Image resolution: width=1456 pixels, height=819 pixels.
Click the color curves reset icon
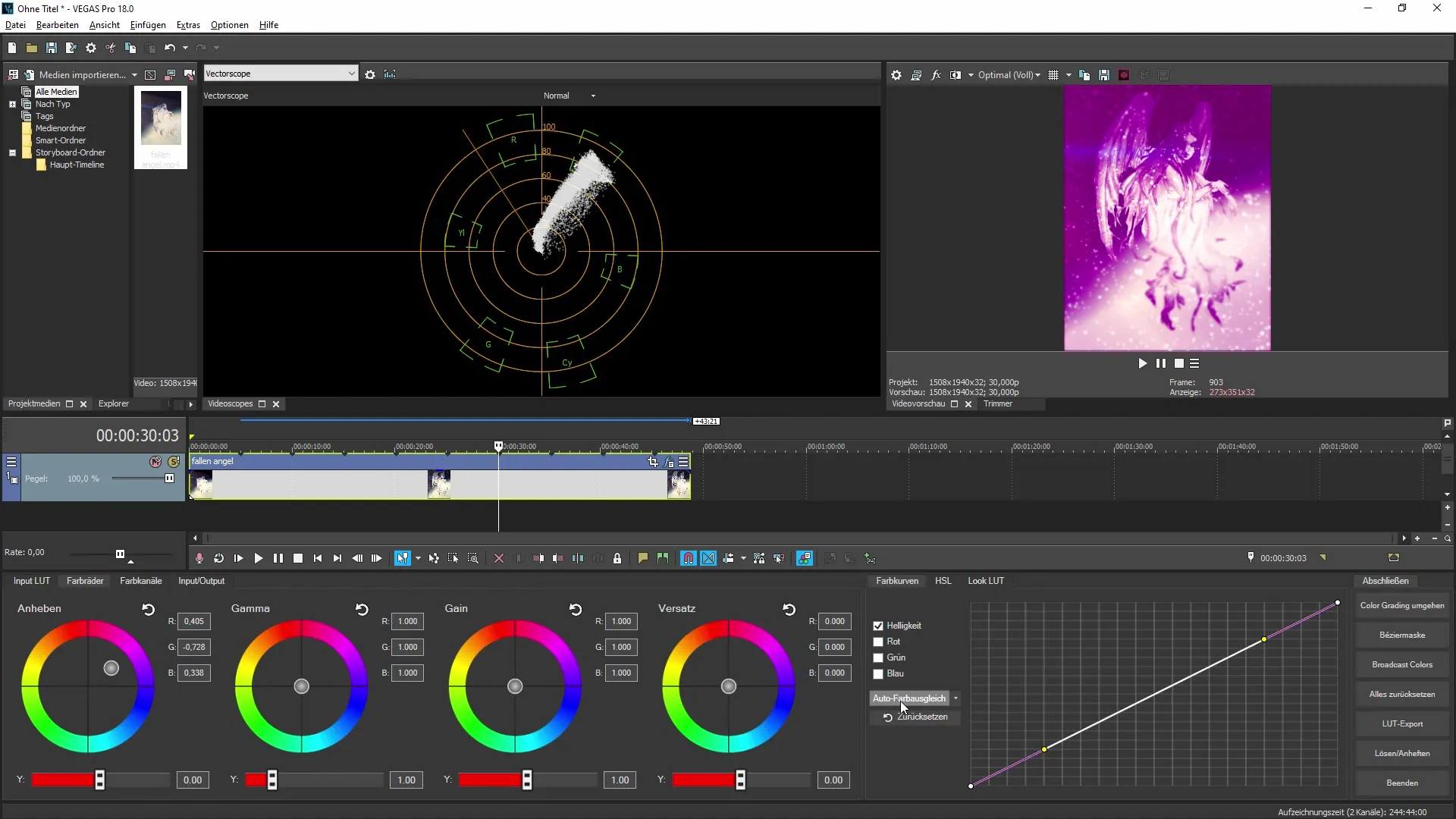(x=887, y=717)
